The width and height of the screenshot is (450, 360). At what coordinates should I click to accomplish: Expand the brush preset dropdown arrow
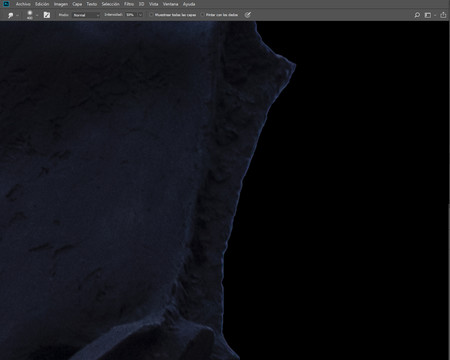pyautogui.click(x=37, y=15)
